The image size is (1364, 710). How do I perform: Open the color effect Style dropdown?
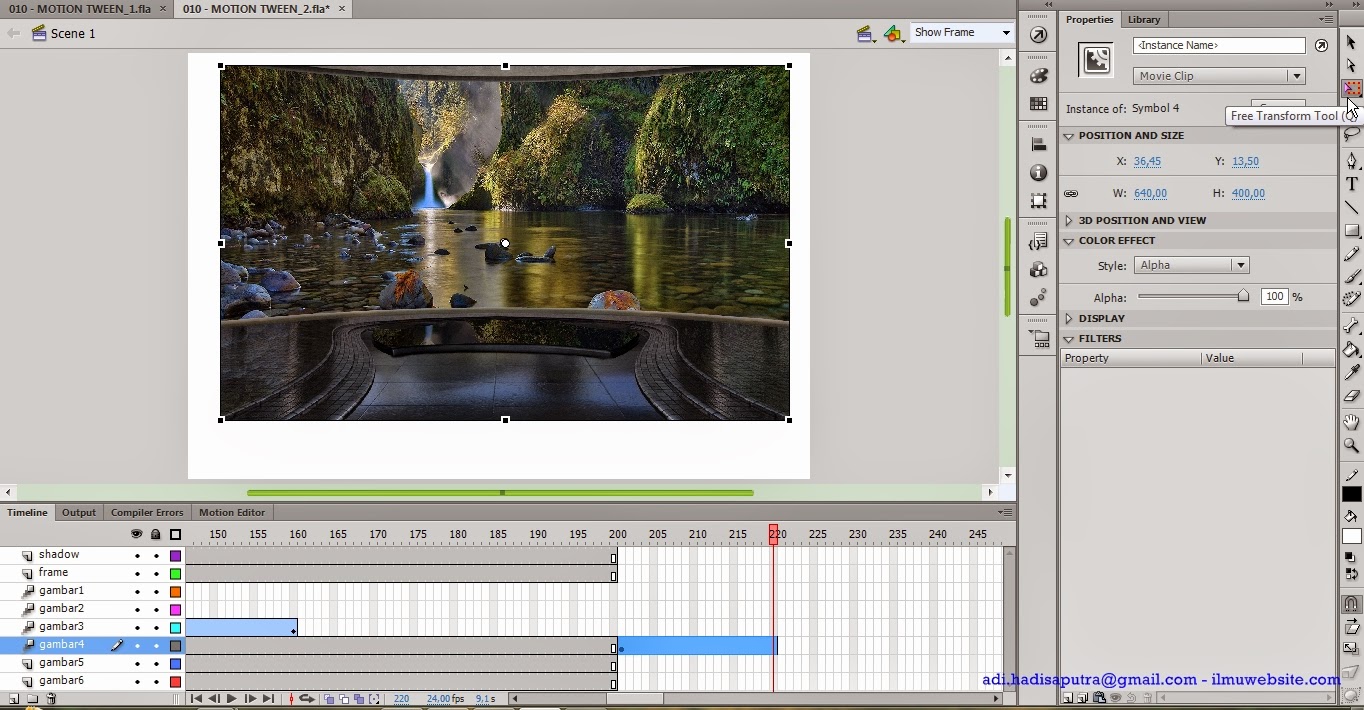pyautogui.click(x=1191, y=265)
